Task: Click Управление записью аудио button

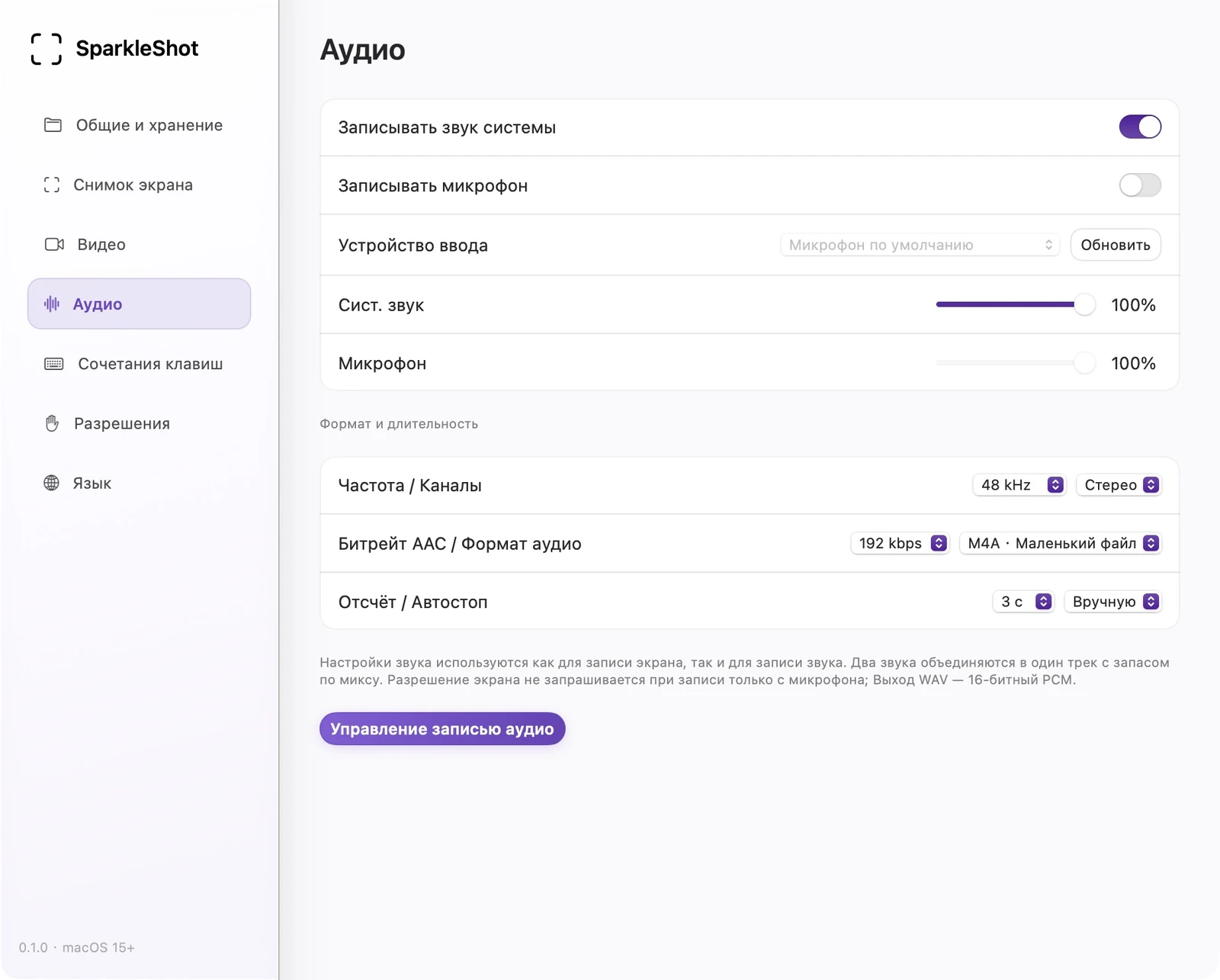Action: 442,729
